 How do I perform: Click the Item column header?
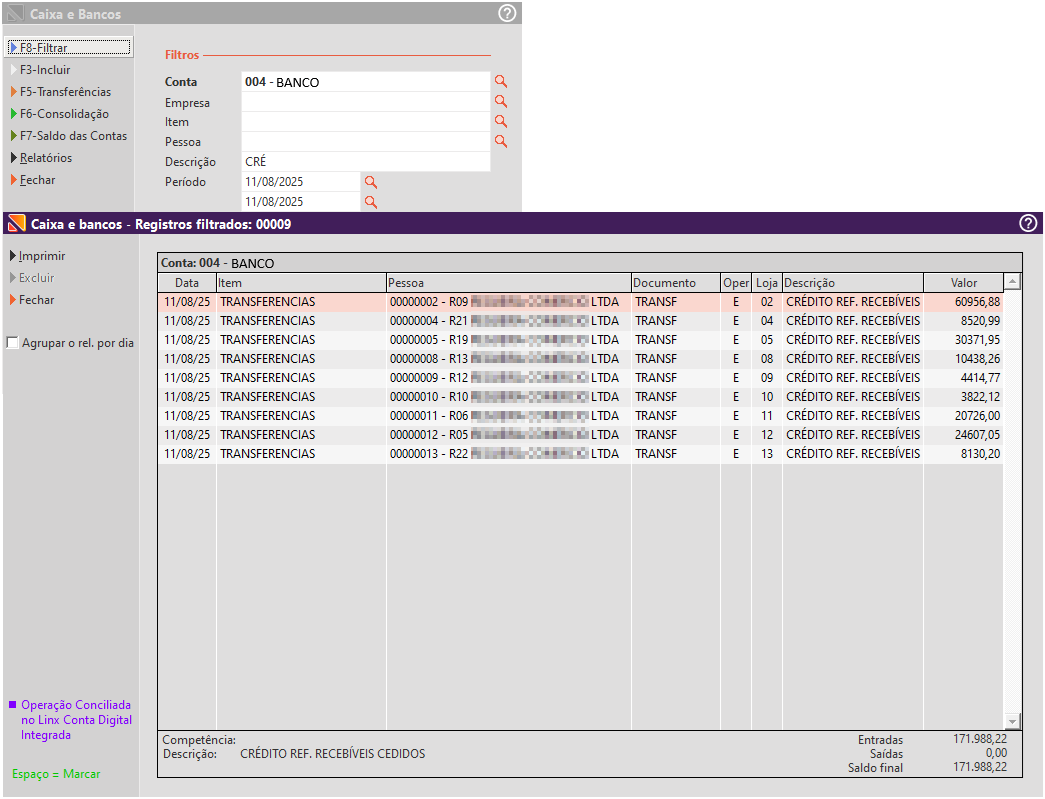pyautogui.click(x=301, y=283)
